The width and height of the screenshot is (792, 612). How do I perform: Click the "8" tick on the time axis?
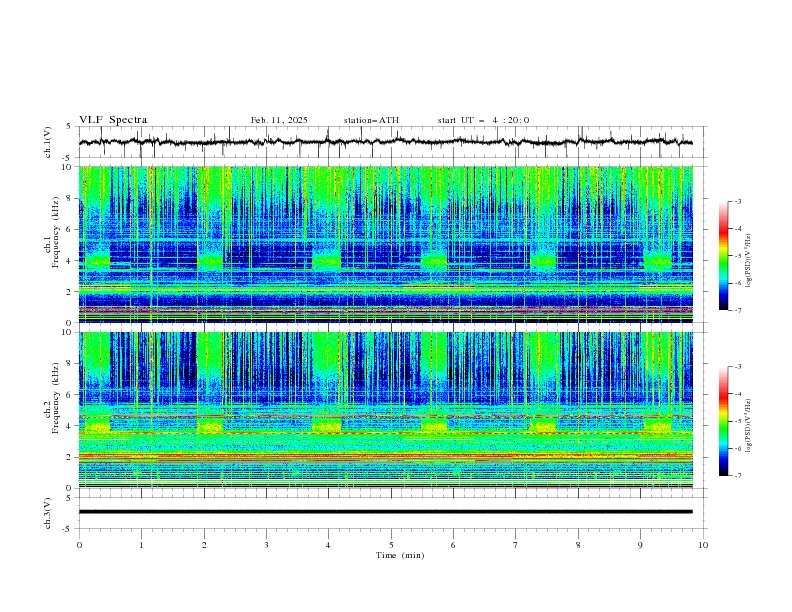578,545
